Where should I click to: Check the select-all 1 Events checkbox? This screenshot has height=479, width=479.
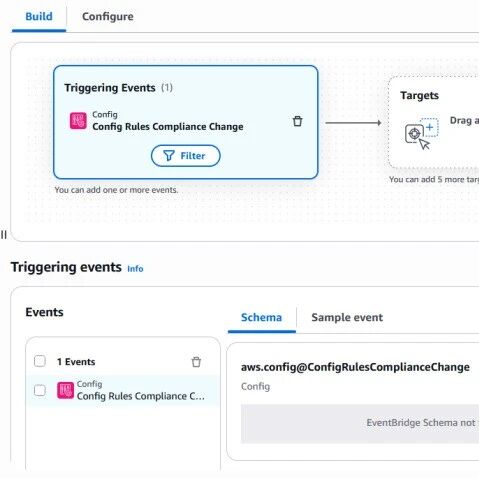pyautogui.click(x=40, y=361)
